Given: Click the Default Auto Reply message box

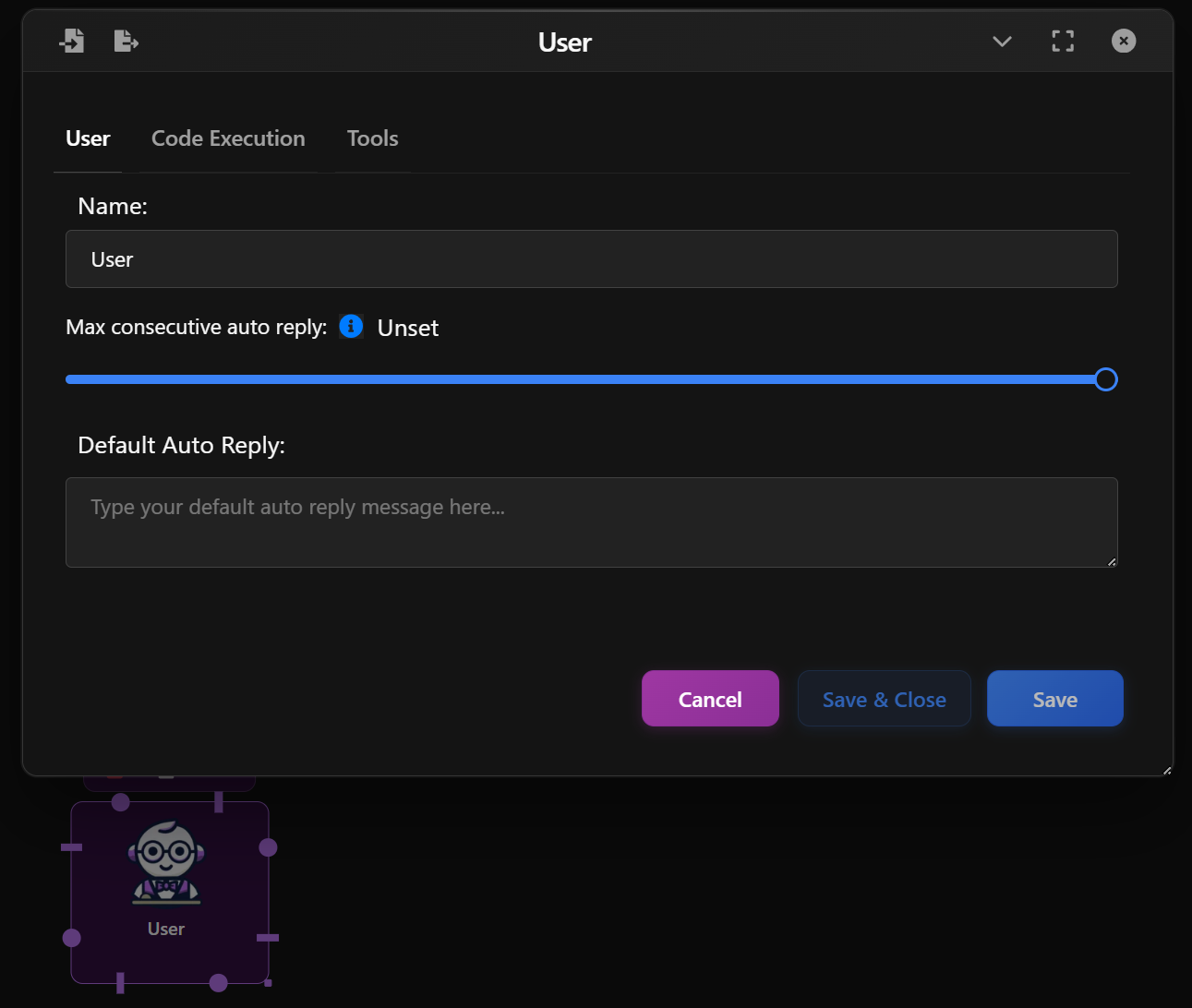Looking at the screenshot, I should pyautogui.click(x=591, y=522).
